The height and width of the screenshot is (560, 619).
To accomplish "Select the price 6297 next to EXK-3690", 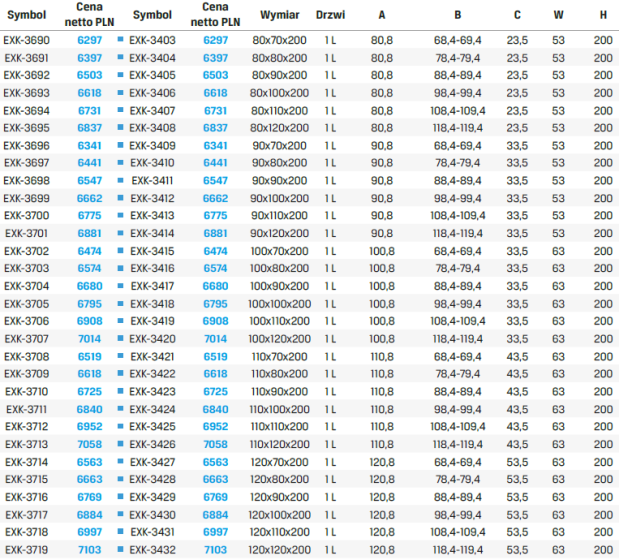I will coord(90,40).
